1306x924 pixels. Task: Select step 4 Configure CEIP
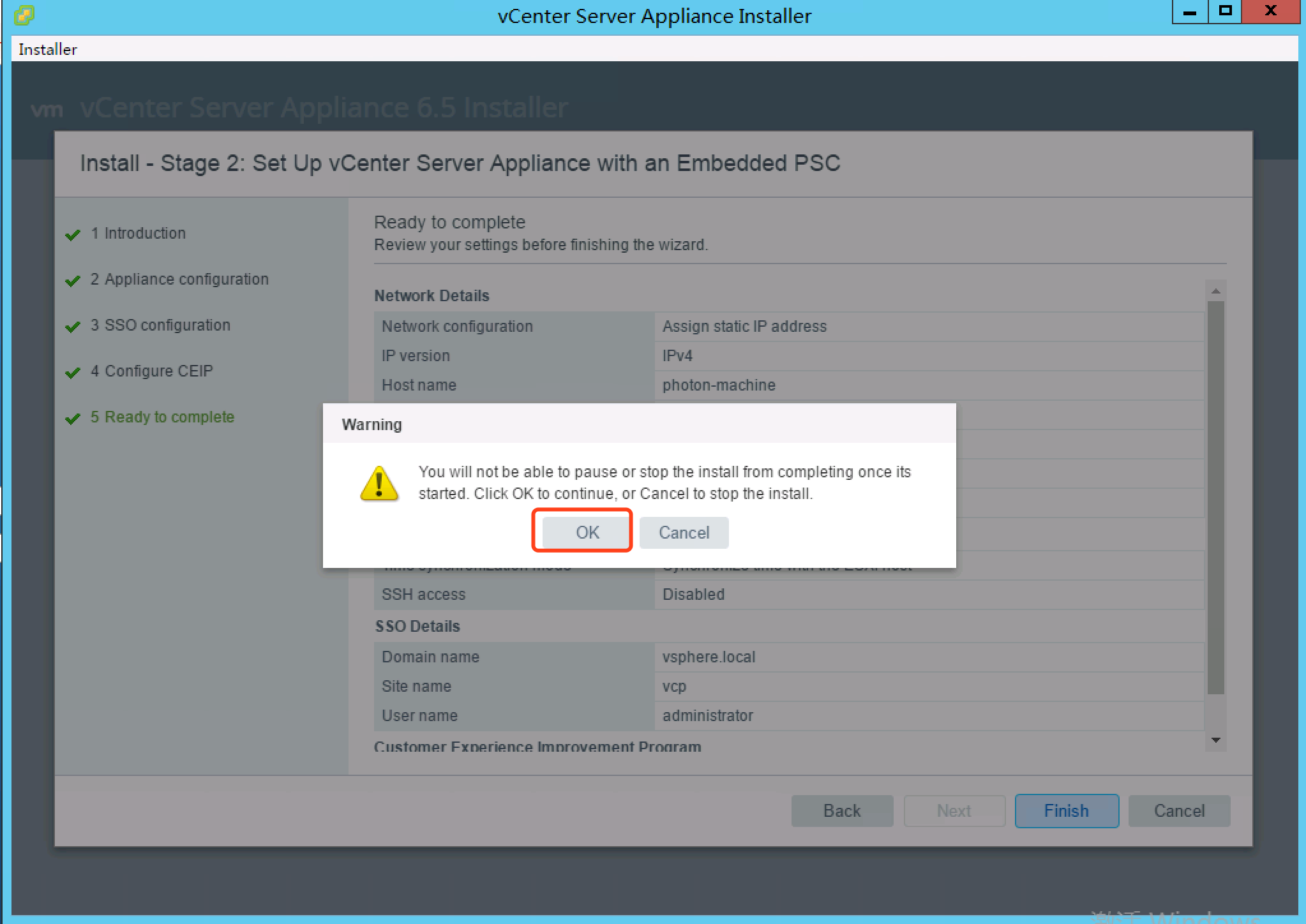pos(151,371)
